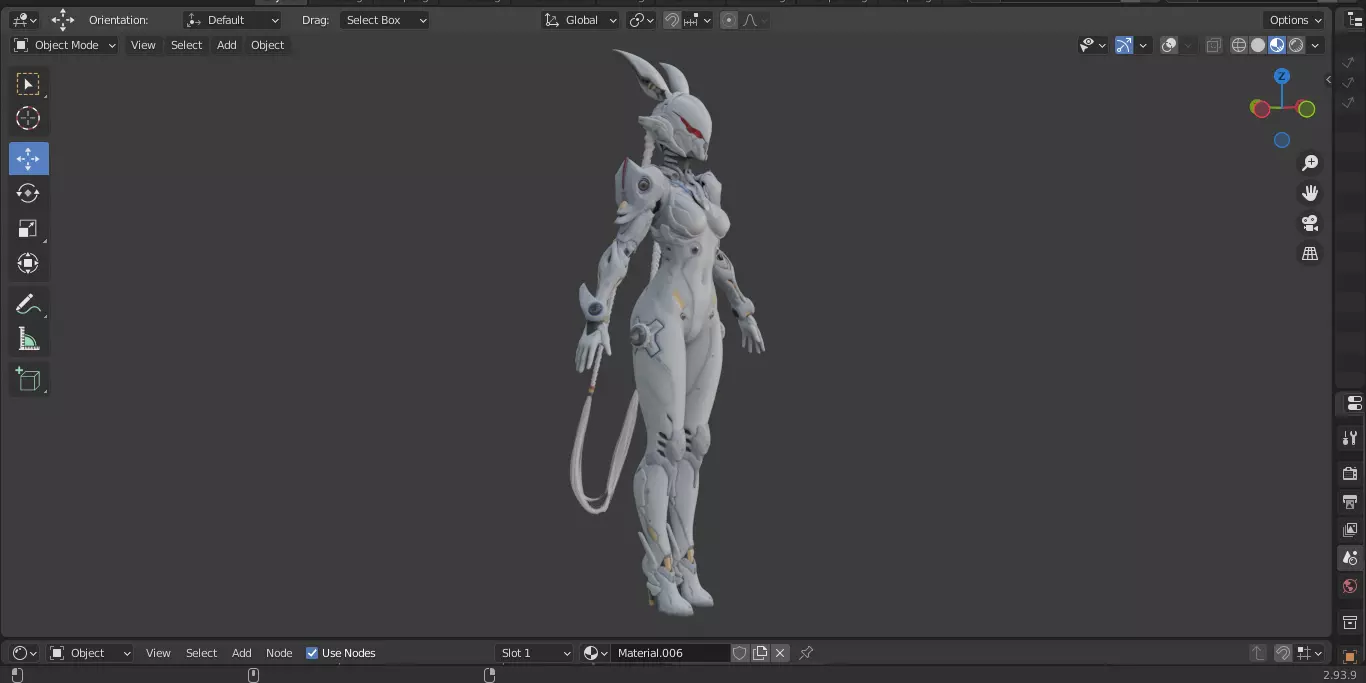Activate the Scale tool

[x=28, y=228]
